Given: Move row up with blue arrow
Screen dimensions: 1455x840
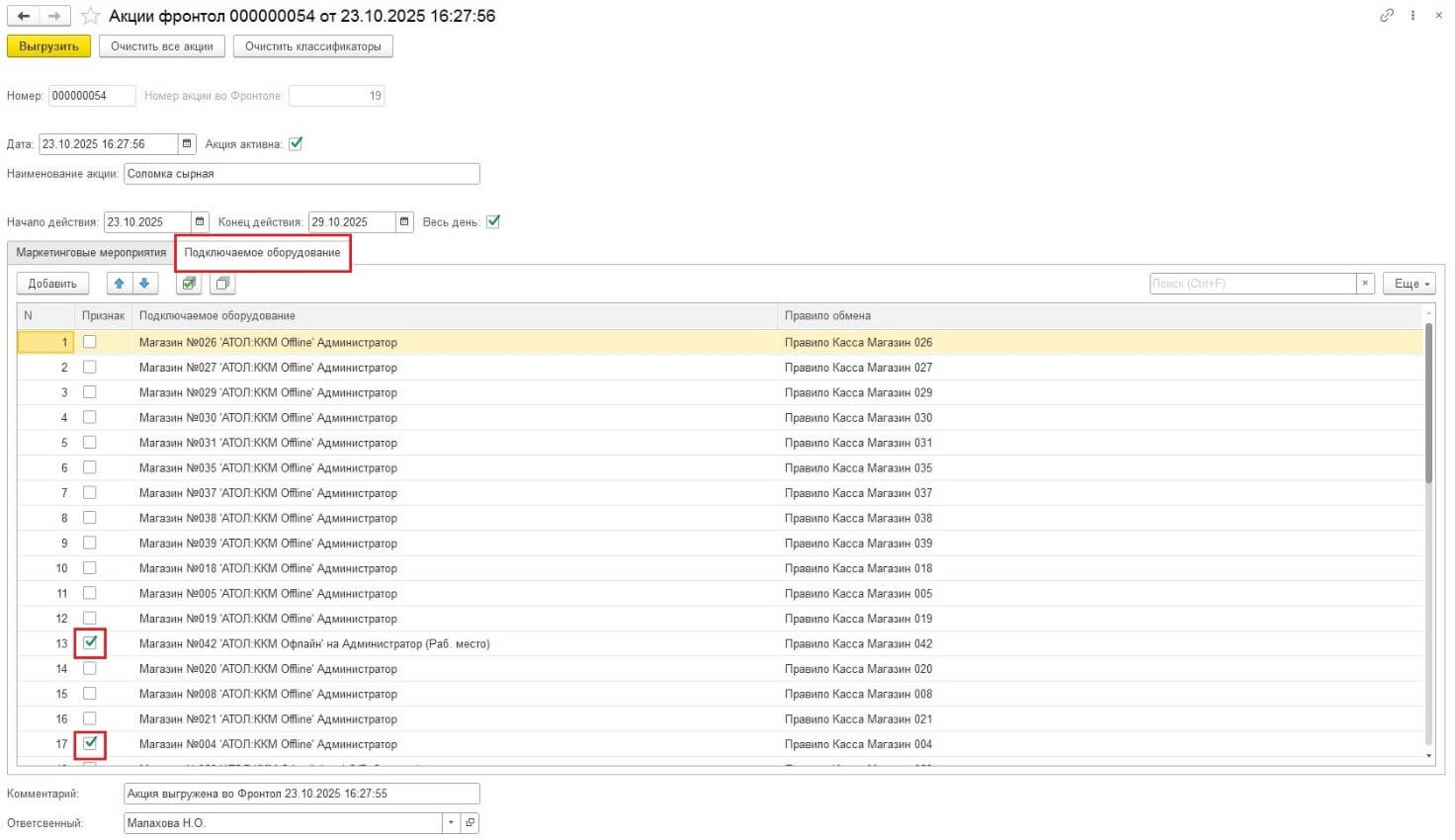Looking at the screenshot, I should [x=120, y=284].
